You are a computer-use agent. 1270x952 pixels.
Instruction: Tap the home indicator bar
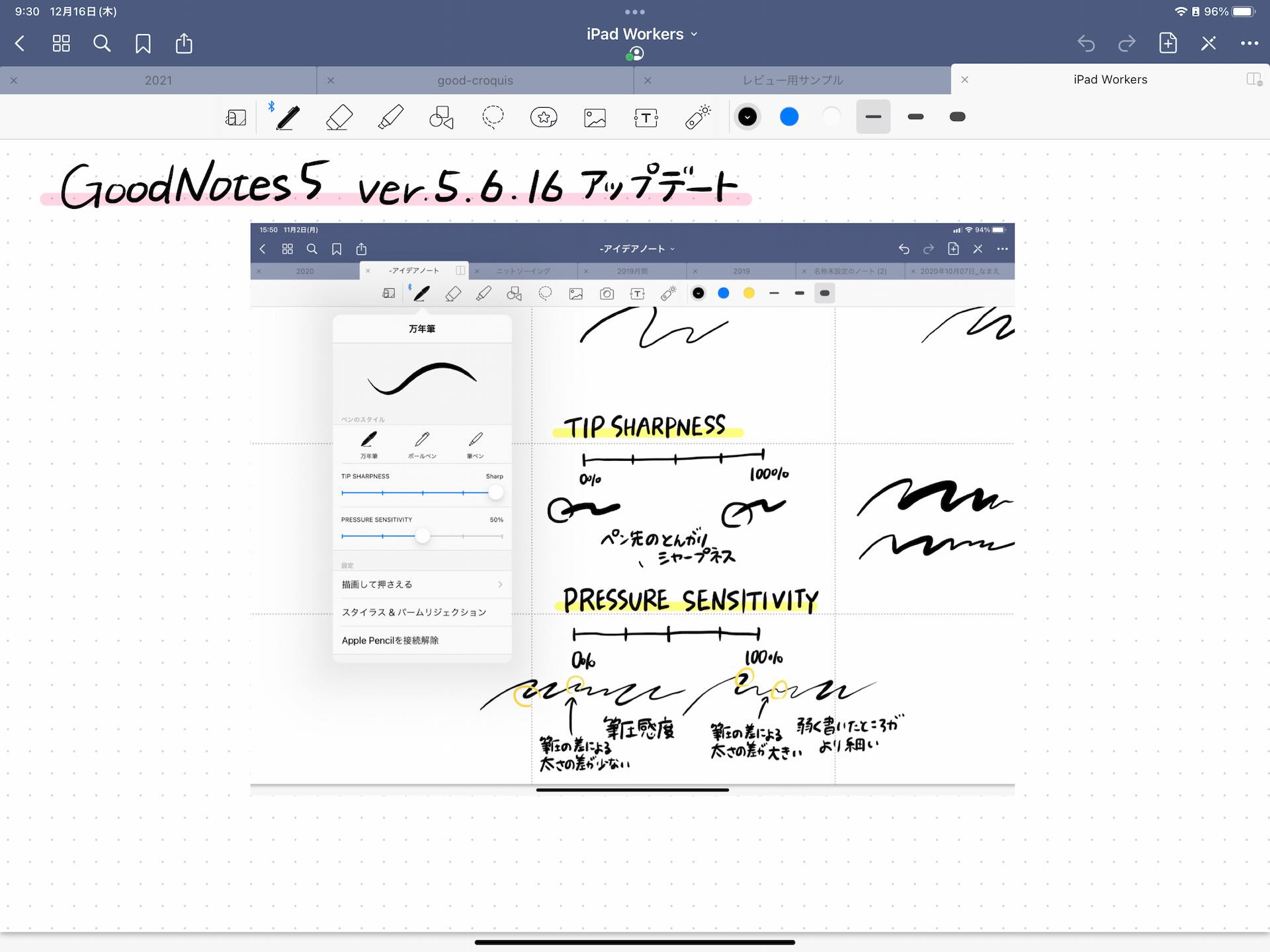point(635,942)
